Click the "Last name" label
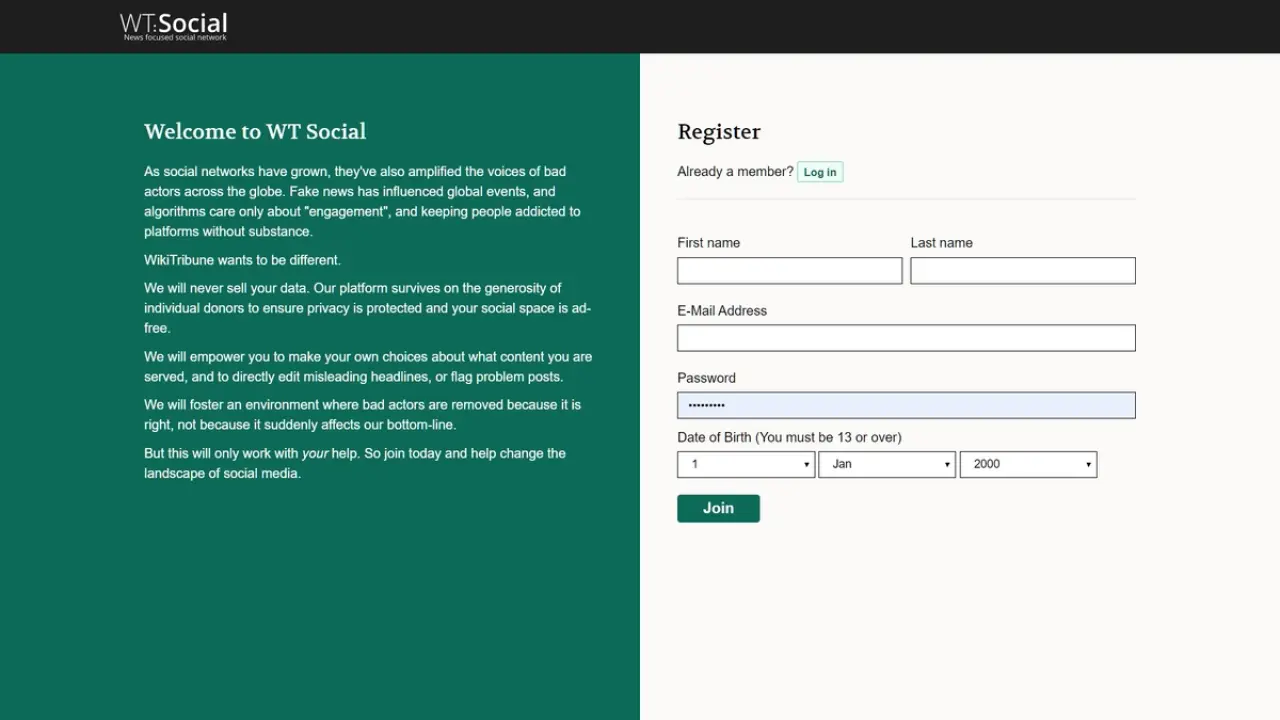 click(941, 243)
